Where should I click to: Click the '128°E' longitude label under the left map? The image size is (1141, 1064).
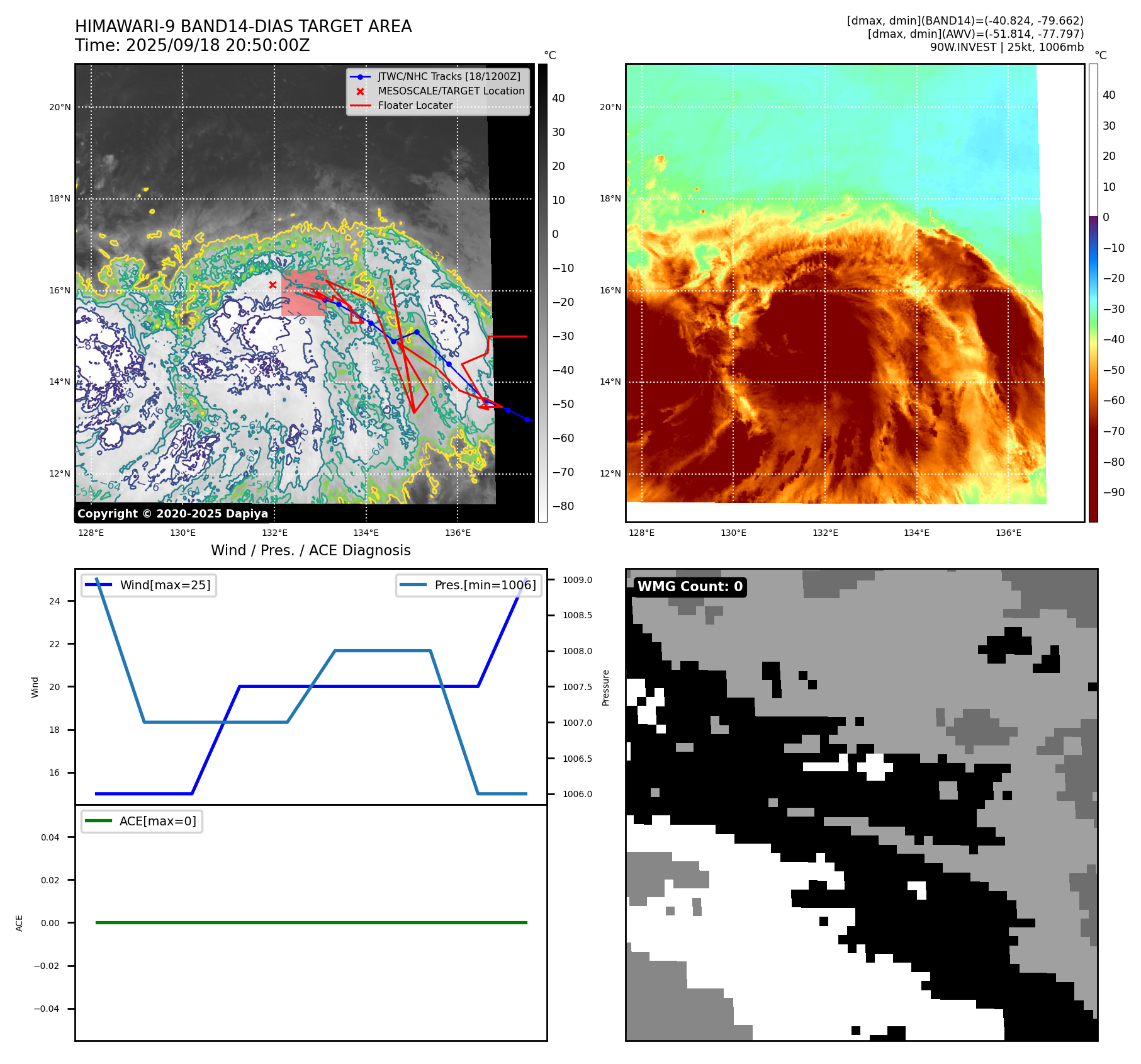point(91,533)
